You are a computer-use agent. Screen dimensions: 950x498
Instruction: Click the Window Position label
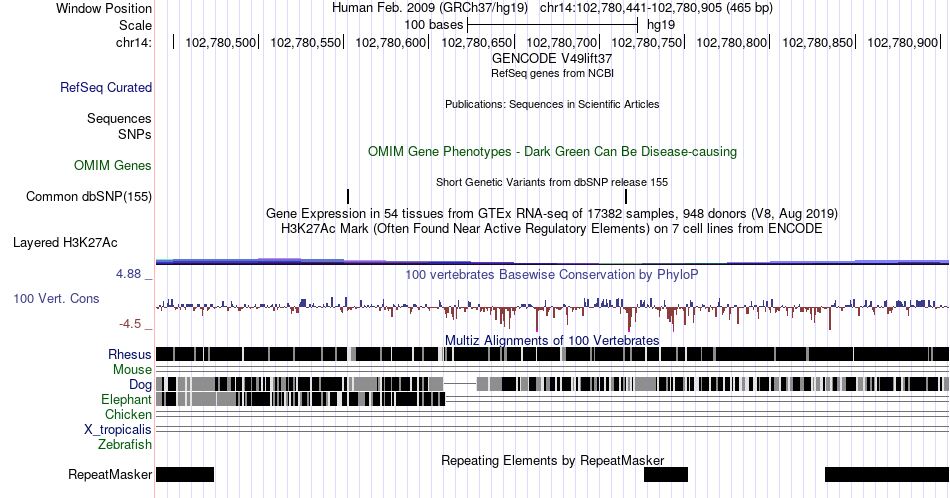pos(104,8)
